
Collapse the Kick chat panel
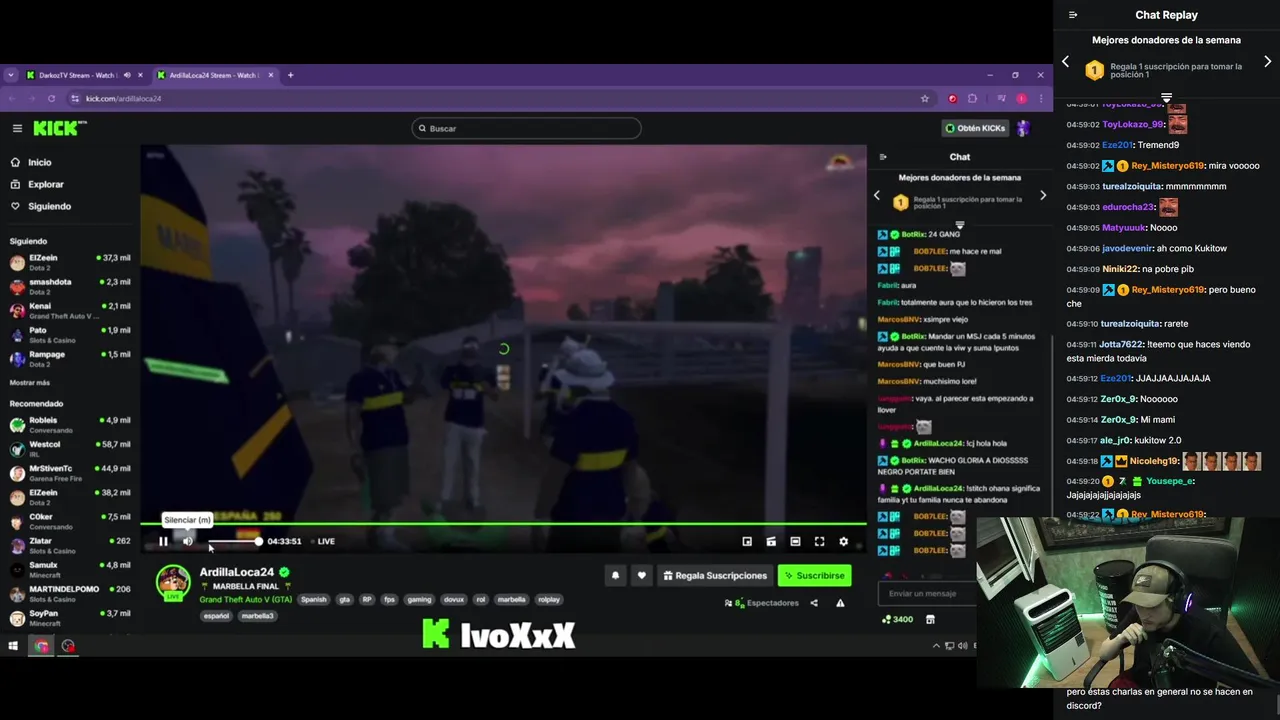883,156
